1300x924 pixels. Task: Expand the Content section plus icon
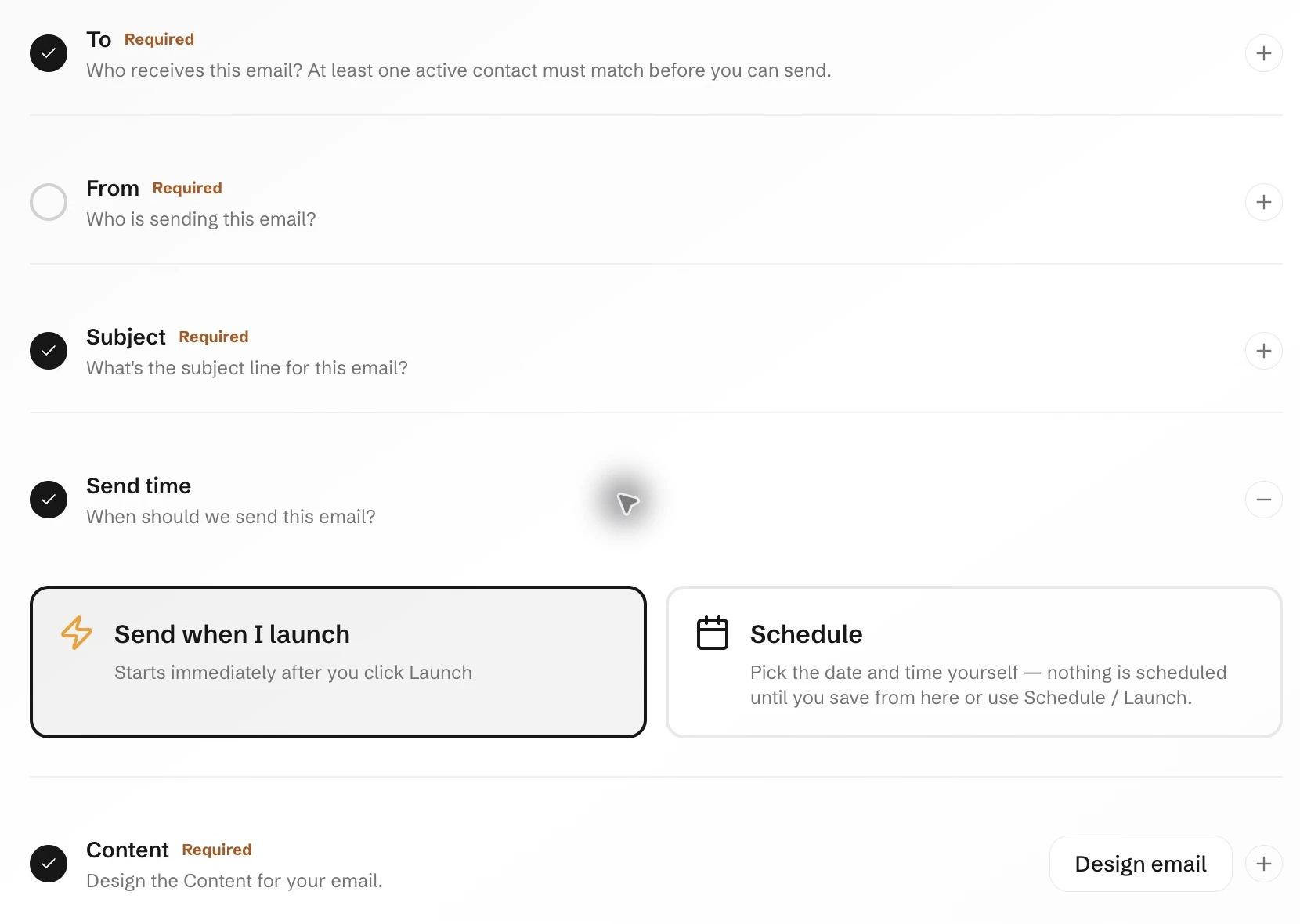tap(1263, 864)
